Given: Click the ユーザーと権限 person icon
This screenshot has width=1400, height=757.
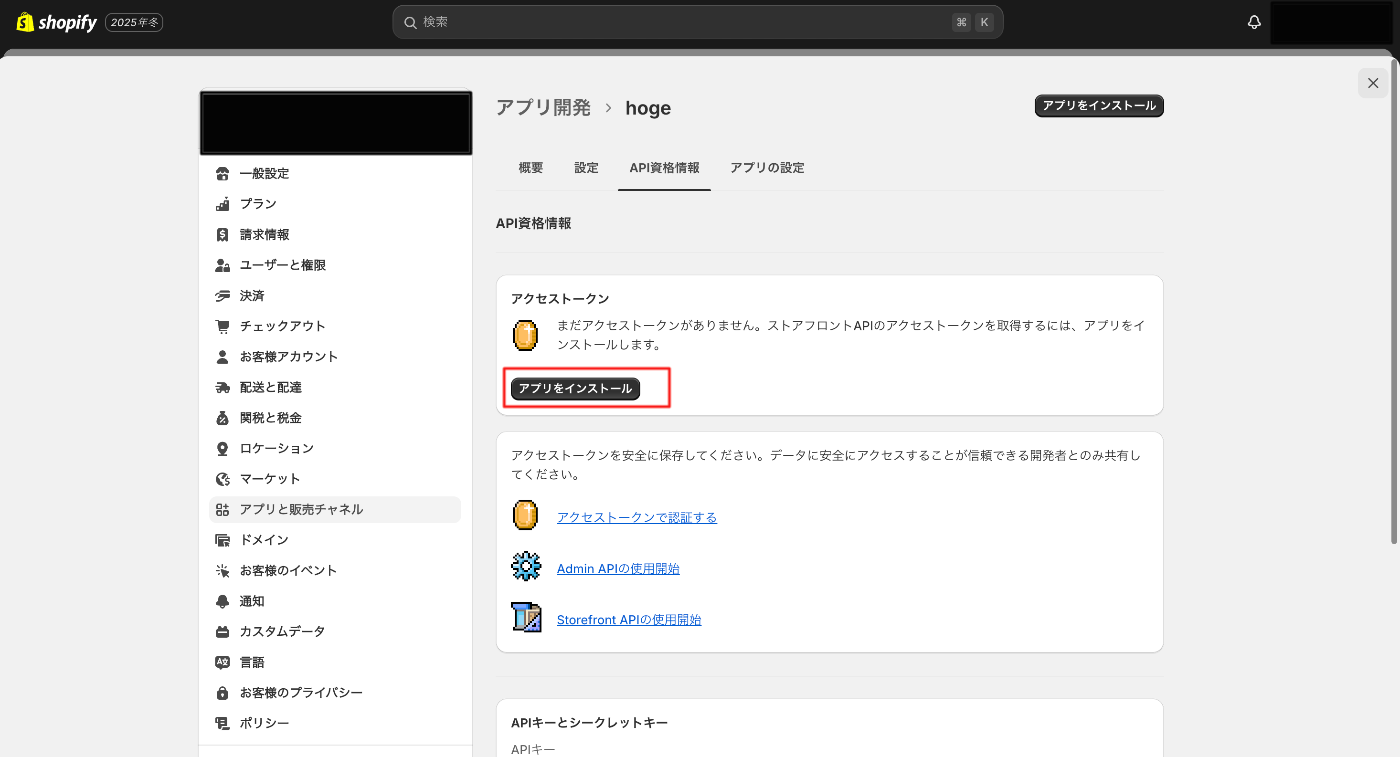Looking at the screenshot, I should coord(223,265).
